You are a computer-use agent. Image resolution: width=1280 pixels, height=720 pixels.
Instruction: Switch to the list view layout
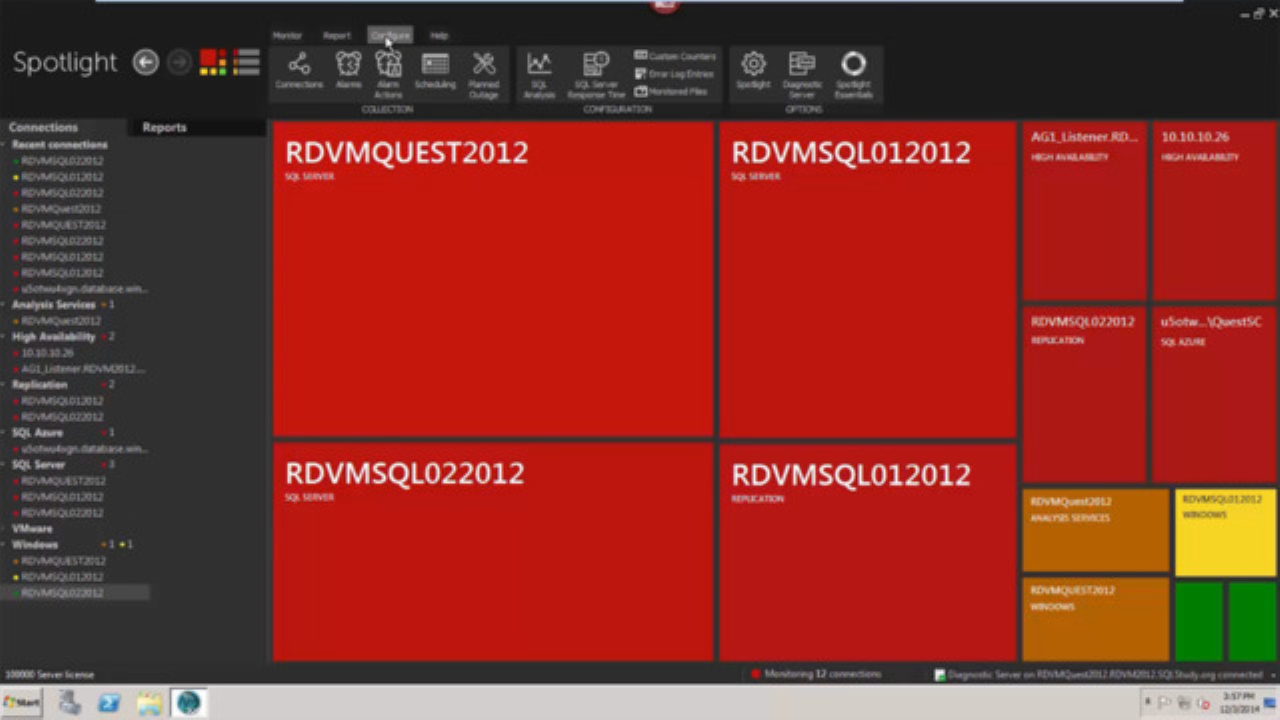(246, 62)
